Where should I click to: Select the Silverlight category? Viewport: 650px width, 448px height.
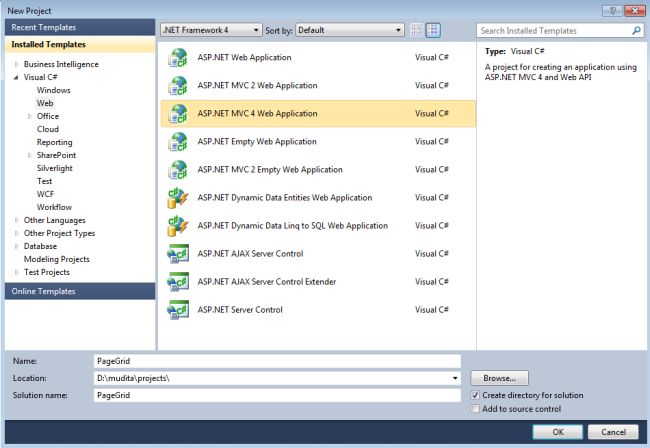[54, 168]
